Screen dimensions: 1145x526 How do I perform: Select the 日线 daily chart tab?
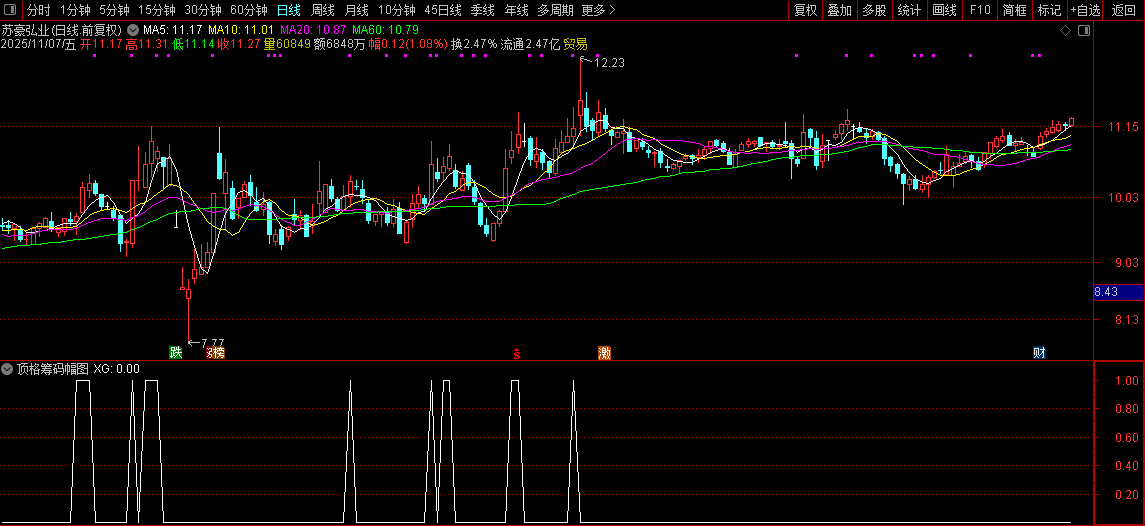tap(288, 10)
